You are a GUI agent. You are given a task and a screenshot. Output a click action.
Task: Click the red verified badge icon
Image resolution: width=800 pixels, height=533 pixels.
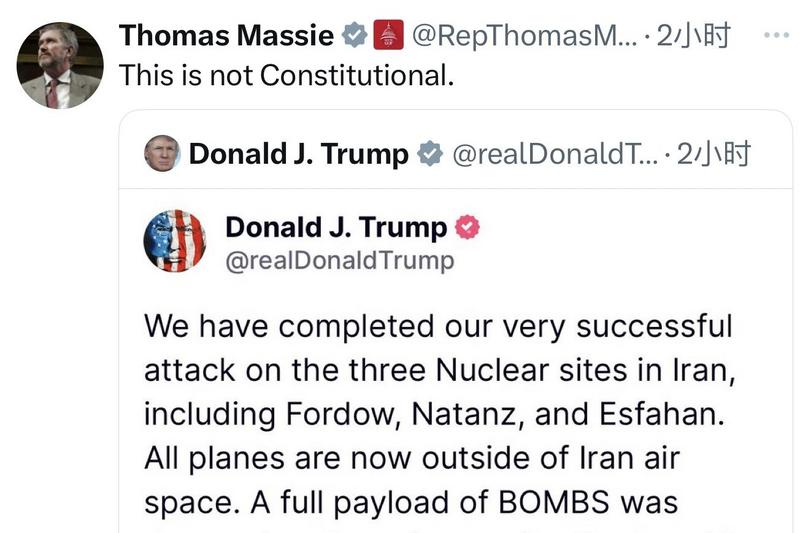point(468,227)
